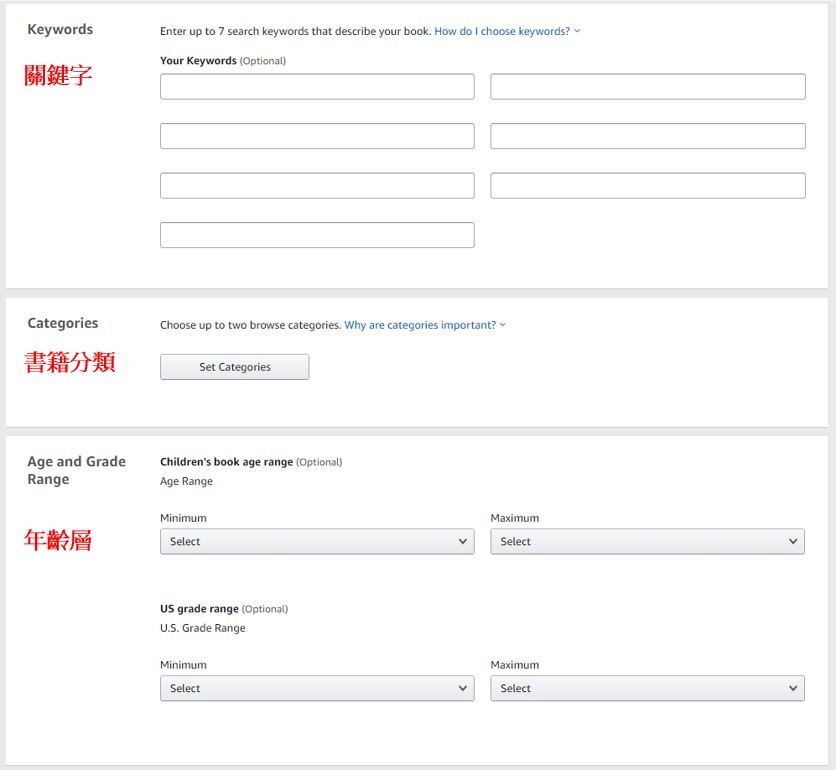837x770 pixels.
Task: Open the Age Range Maximum dropdown
Action: 648,541
